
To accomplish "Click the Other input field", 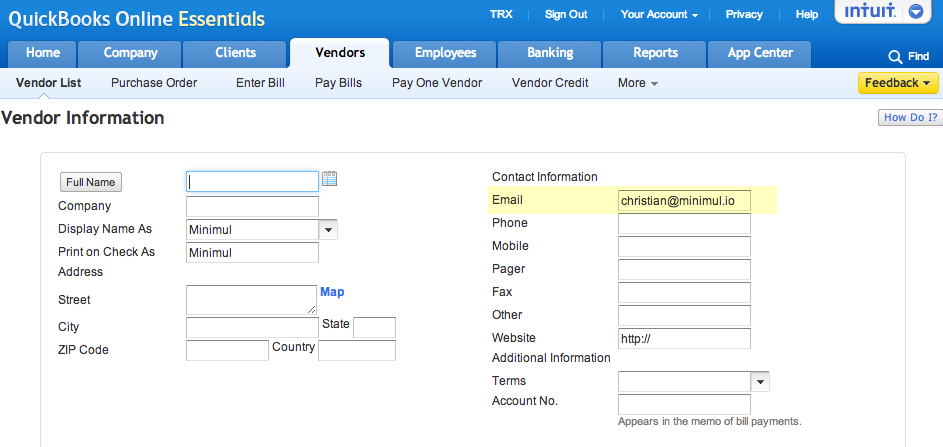I will pos(684,315).
